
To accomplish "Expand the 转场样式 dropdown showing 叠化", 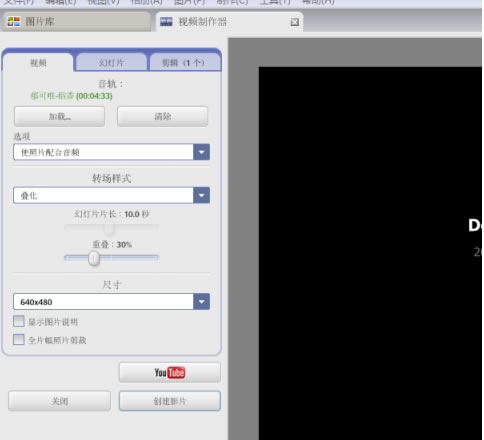I will point(111,195).
